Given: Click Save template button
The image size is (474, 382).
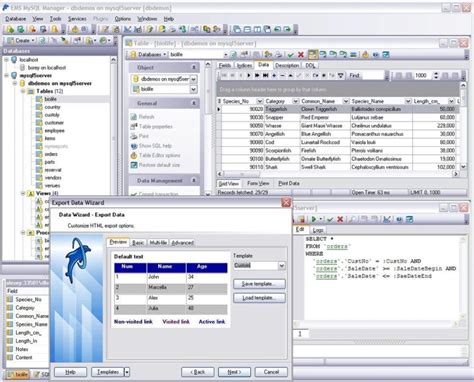Looking at the screenshot, I should 259,284.
